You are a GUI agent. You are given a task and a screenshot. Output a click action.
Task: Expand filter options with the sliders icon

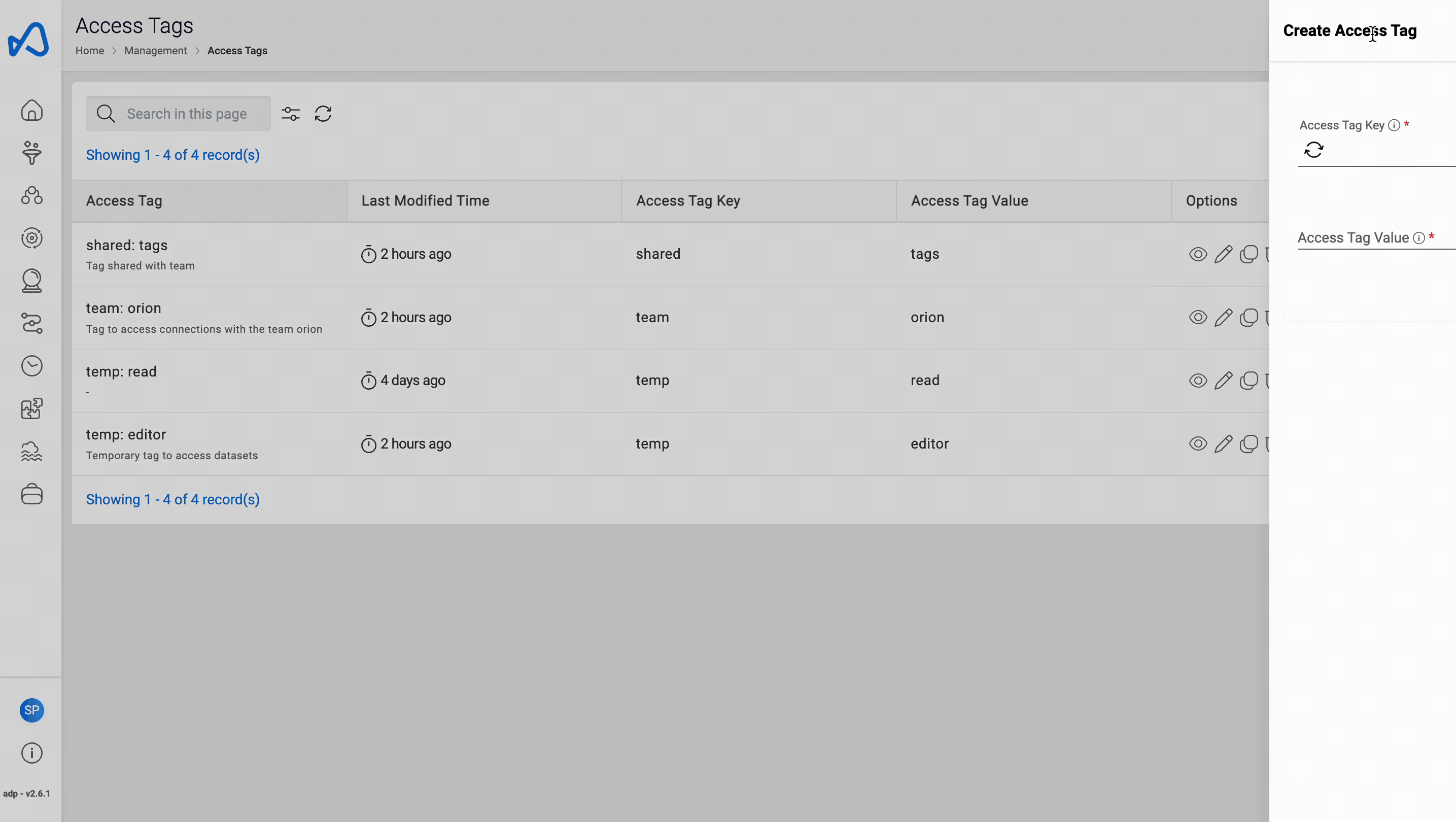[290, 113]
